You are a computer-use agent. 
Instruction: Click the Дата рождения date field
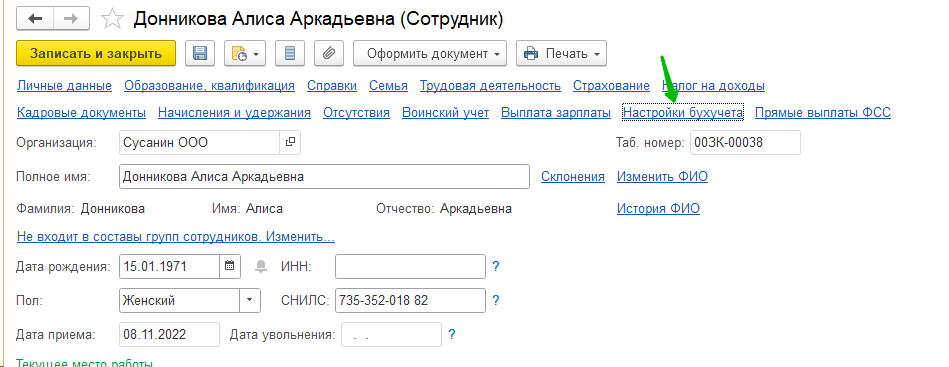point(169,266)
